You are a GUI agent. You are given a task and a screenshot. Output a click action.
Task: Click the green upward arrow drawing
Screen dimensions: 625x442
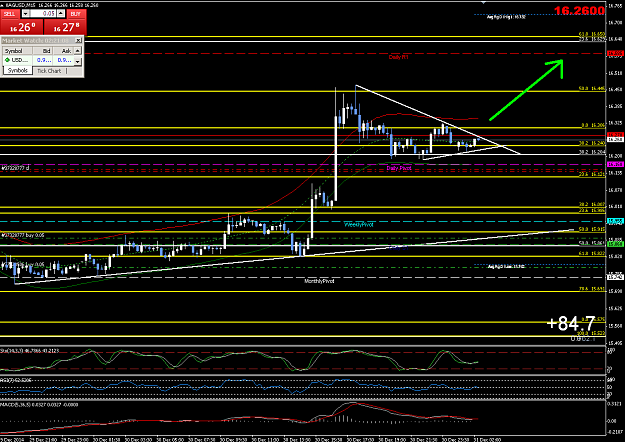tap(527, 89)
